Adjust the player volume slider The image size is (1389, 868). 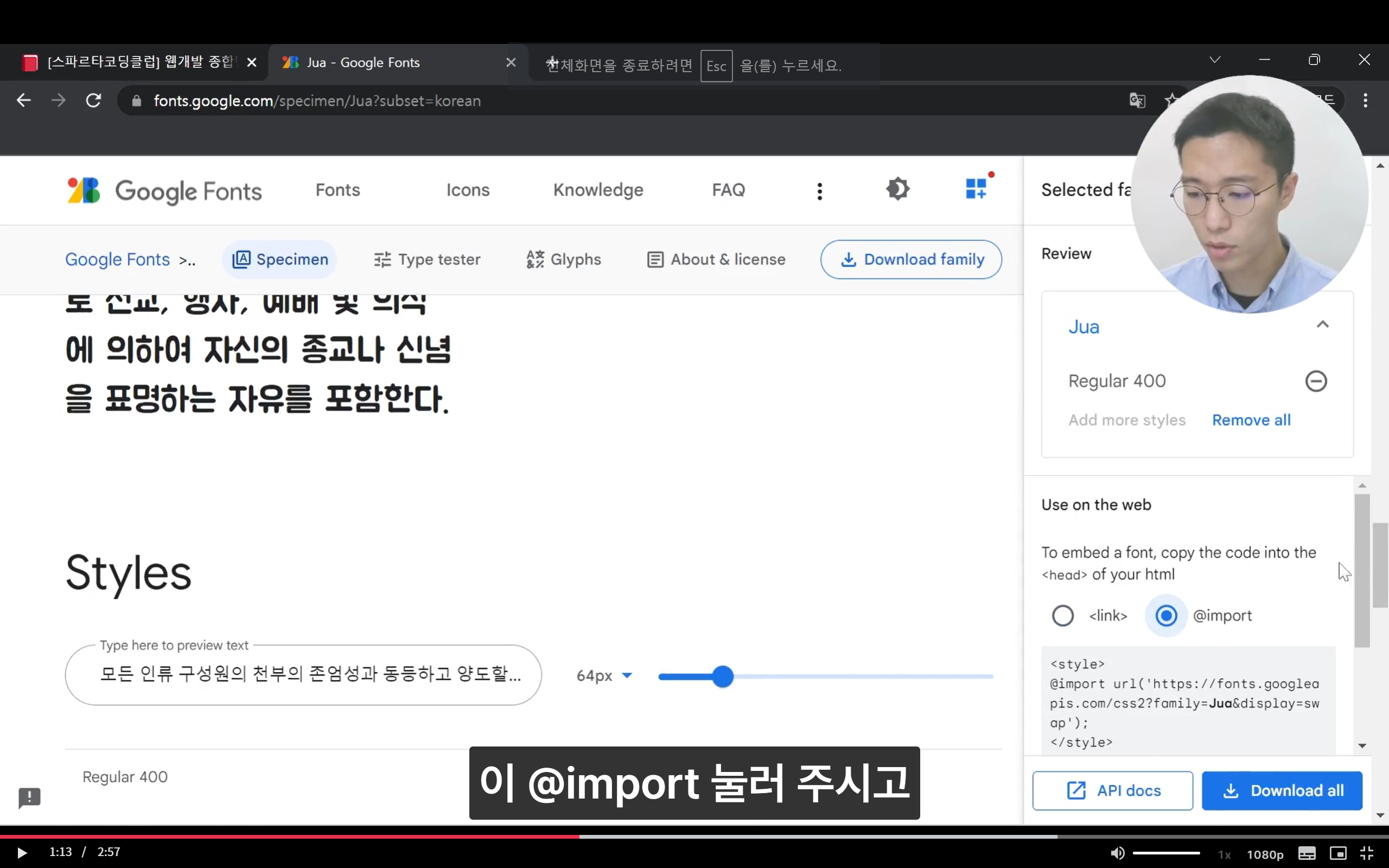click(x=1167, y=853)
